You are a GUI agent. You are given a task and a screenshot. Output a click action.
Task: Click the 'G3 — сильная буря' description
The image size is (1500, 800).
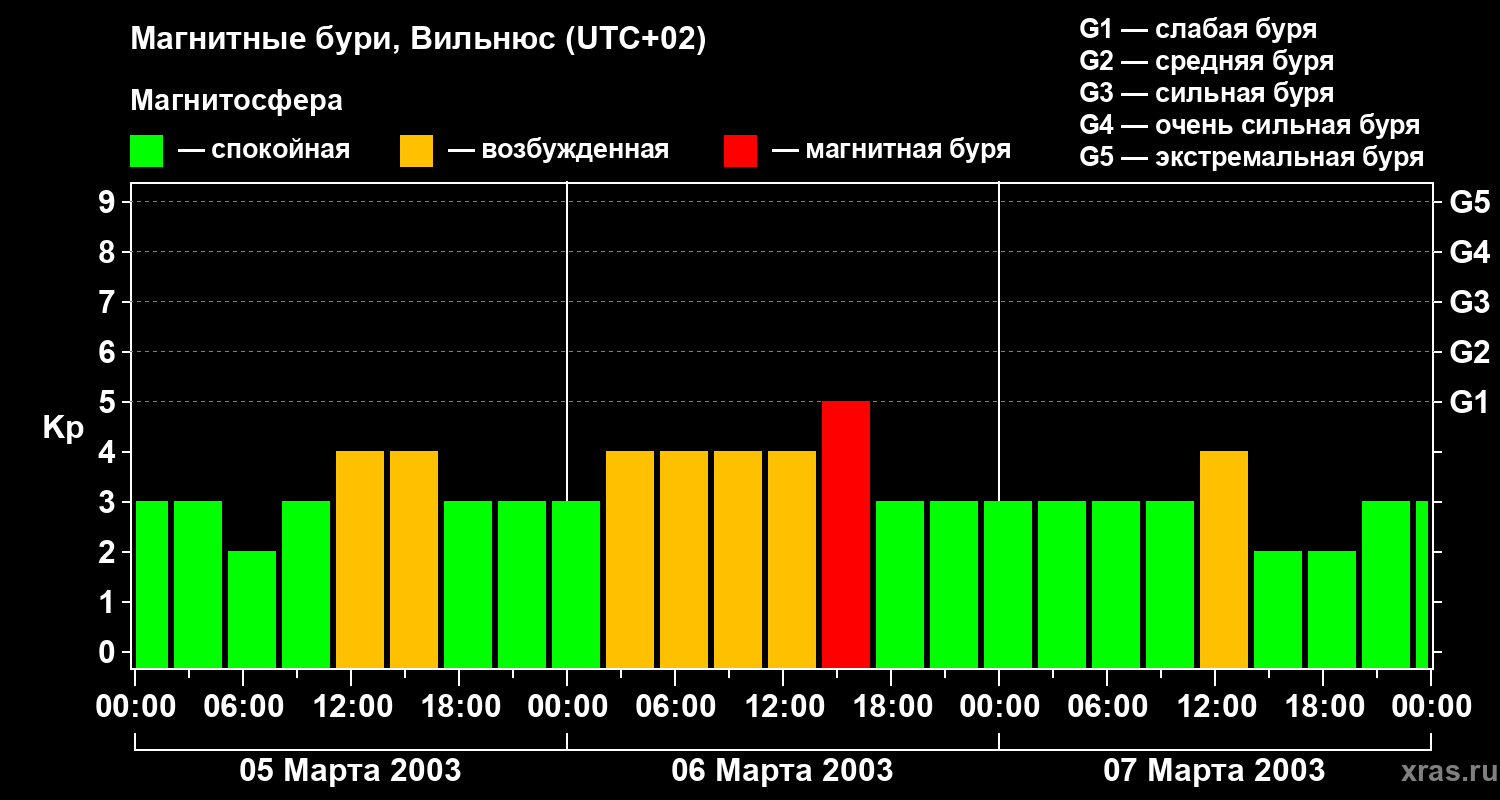point(1207,93)
